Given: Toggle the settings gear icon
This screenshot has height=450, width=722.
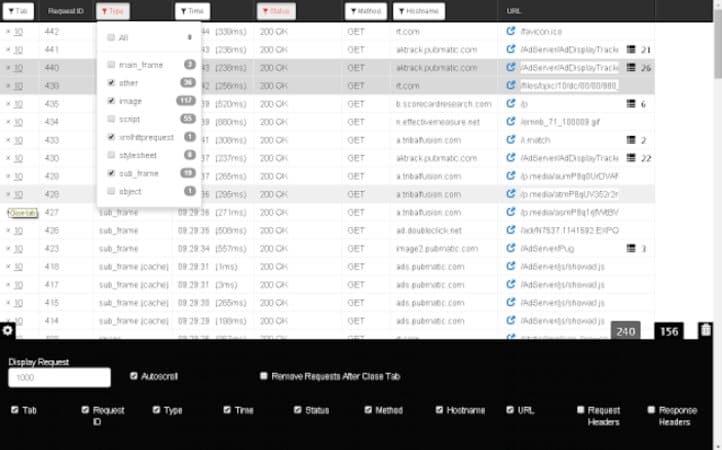Looking at the screenshot, I should [x=7, y=330].
